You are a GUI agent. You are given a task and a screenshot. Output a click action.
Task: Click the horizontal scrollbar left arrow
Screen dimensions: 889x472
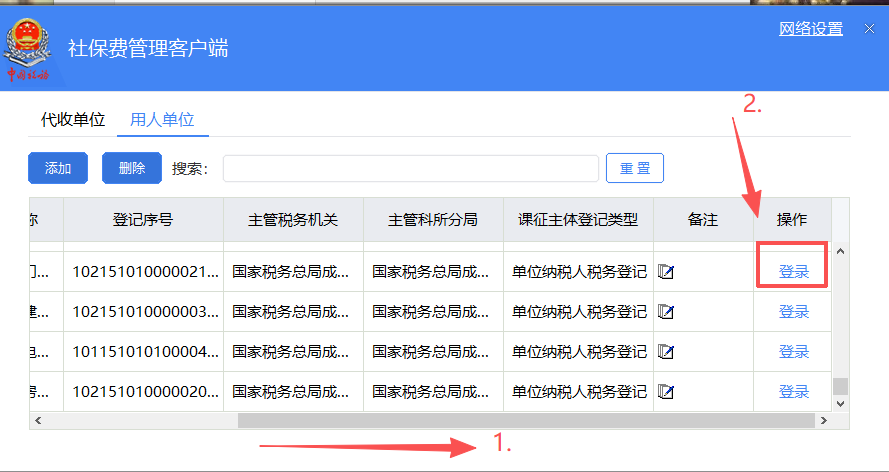pyautogui.click(x=37, y=421)
